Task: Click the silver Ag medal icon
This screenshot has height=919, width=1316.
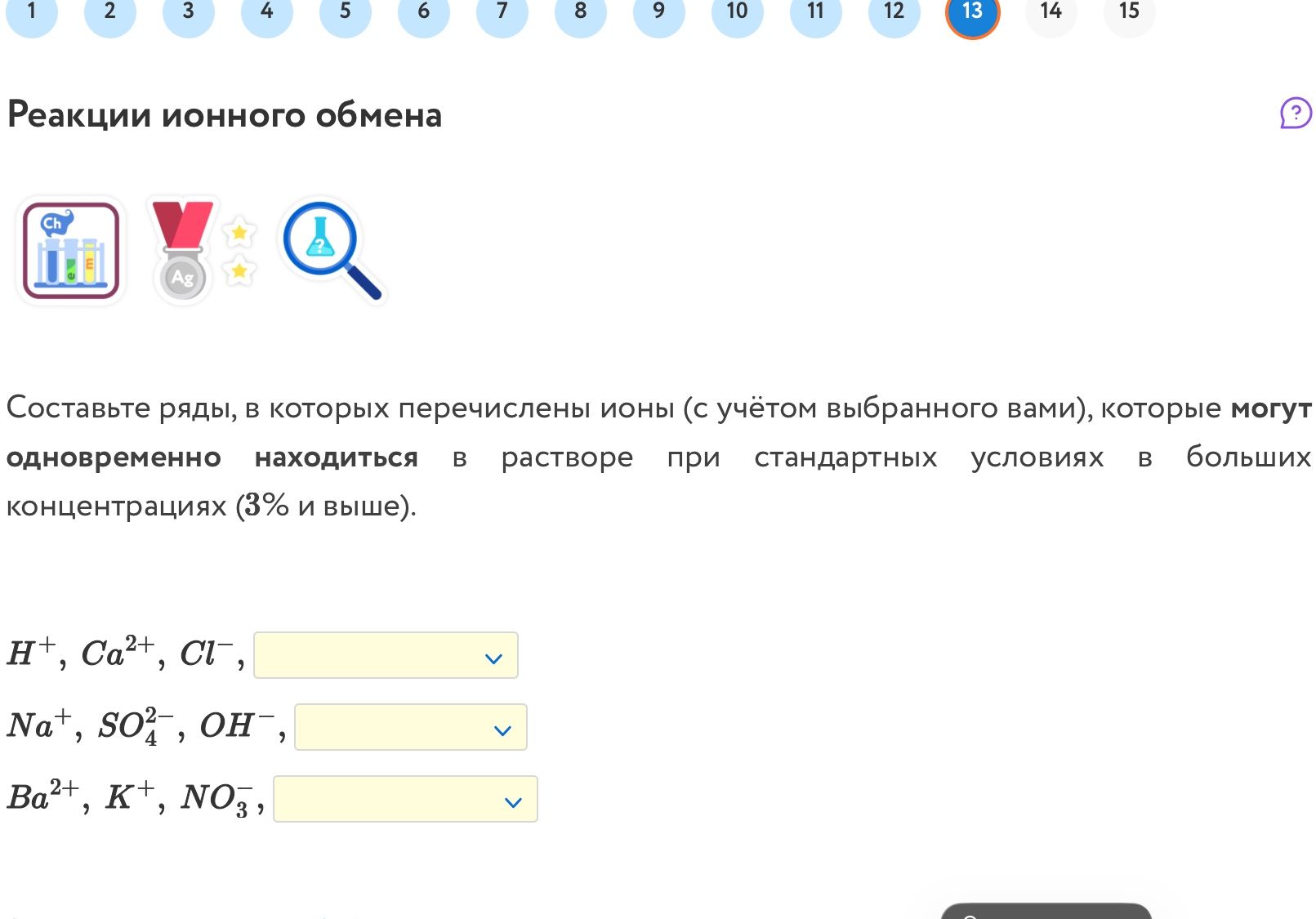Action: coord(184,252)
